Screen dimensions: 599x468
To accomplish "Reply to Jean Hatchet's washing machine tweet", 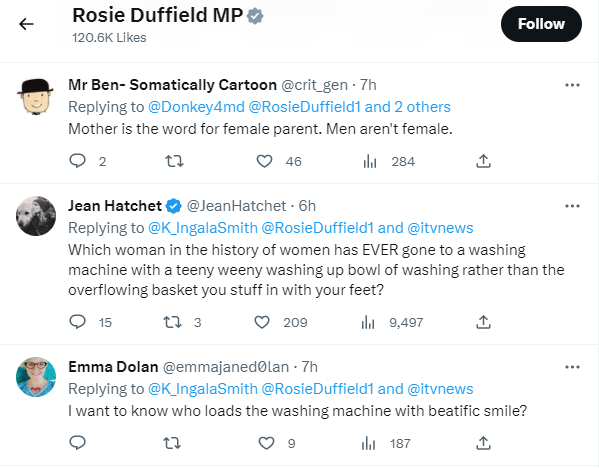I will 77,322.
